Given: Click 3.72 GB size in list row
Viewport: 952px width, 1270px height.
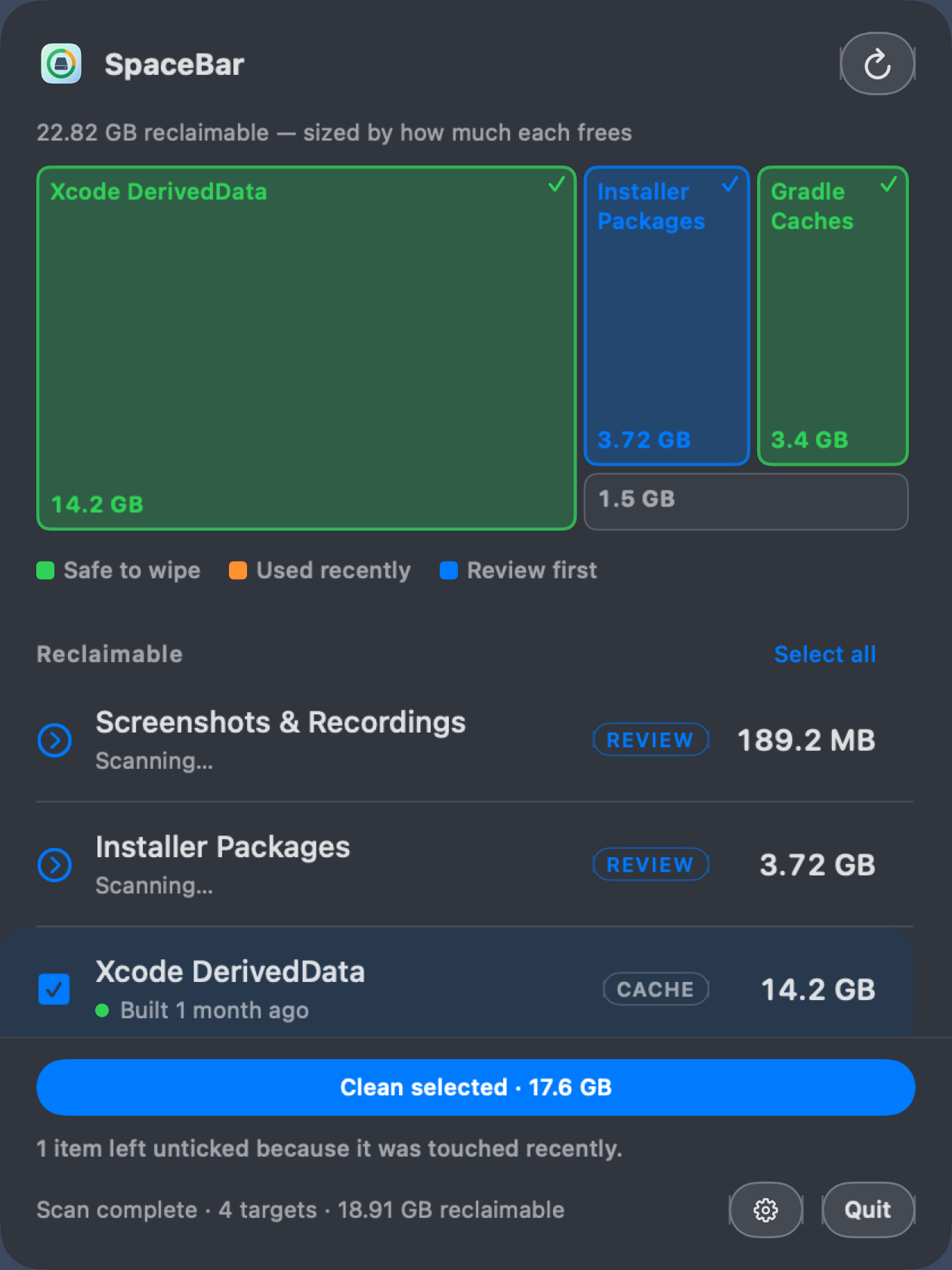Looking at the screenshot, I should pos(818,865).
